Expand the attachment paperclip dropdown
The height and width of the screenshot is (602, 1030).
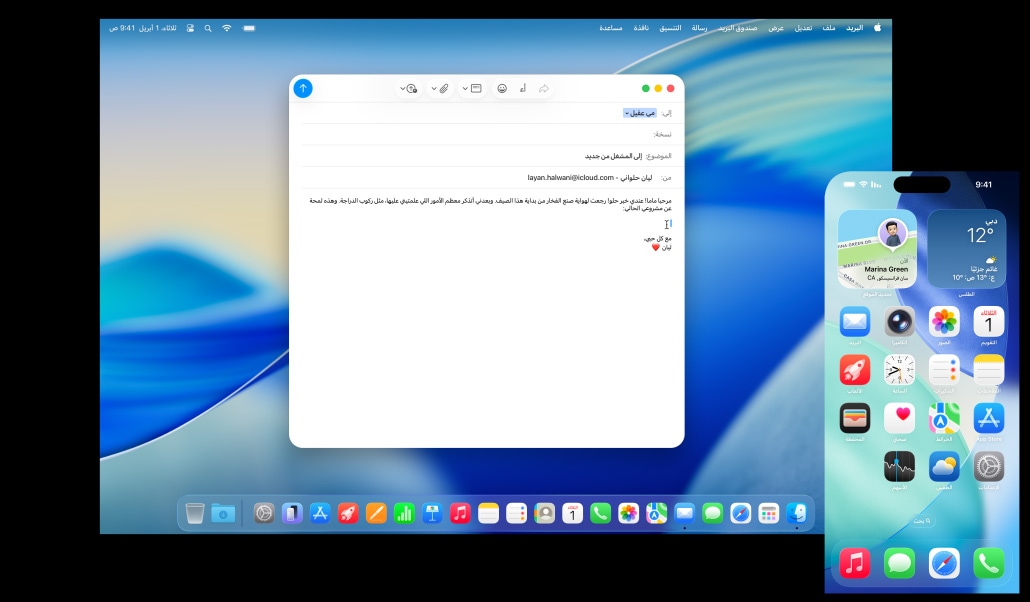[434, 88]
